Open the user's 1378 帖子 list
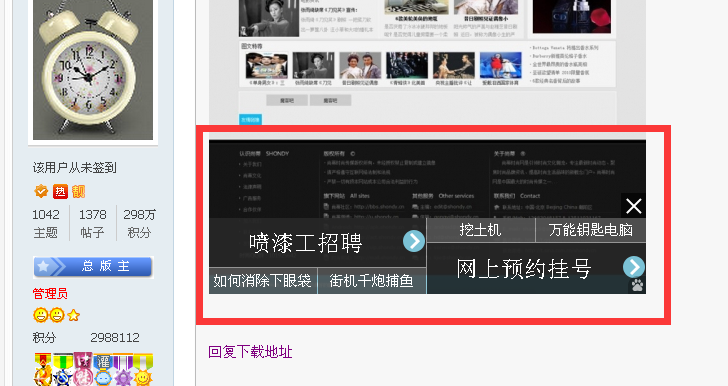The height and width of the screenshot is (386, 728). [92, 223]
